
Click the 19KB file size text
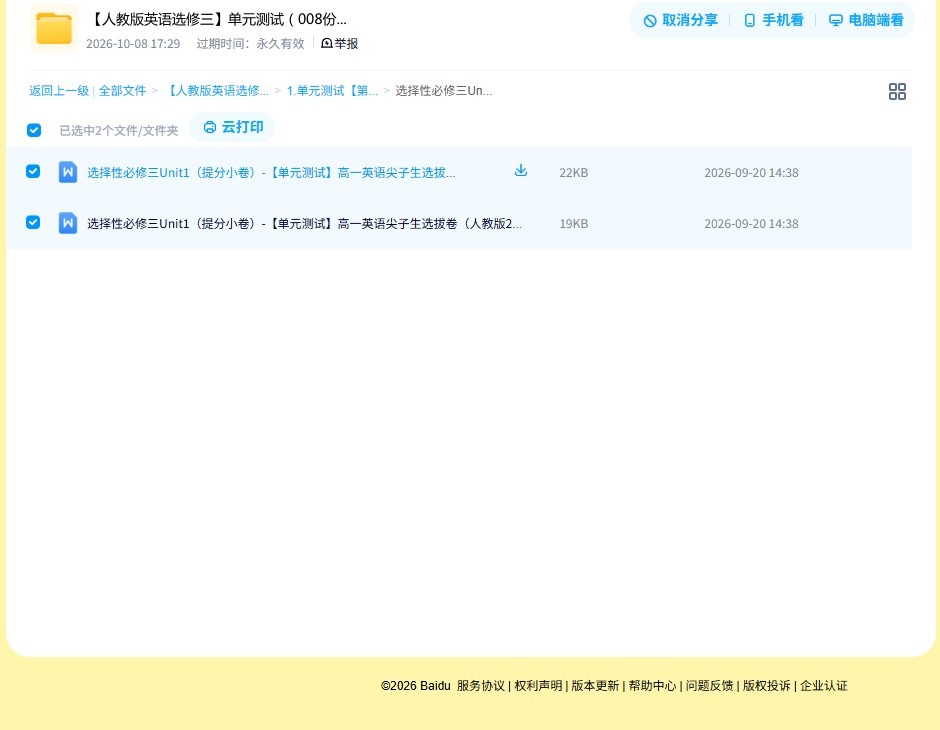coord(573,224)
